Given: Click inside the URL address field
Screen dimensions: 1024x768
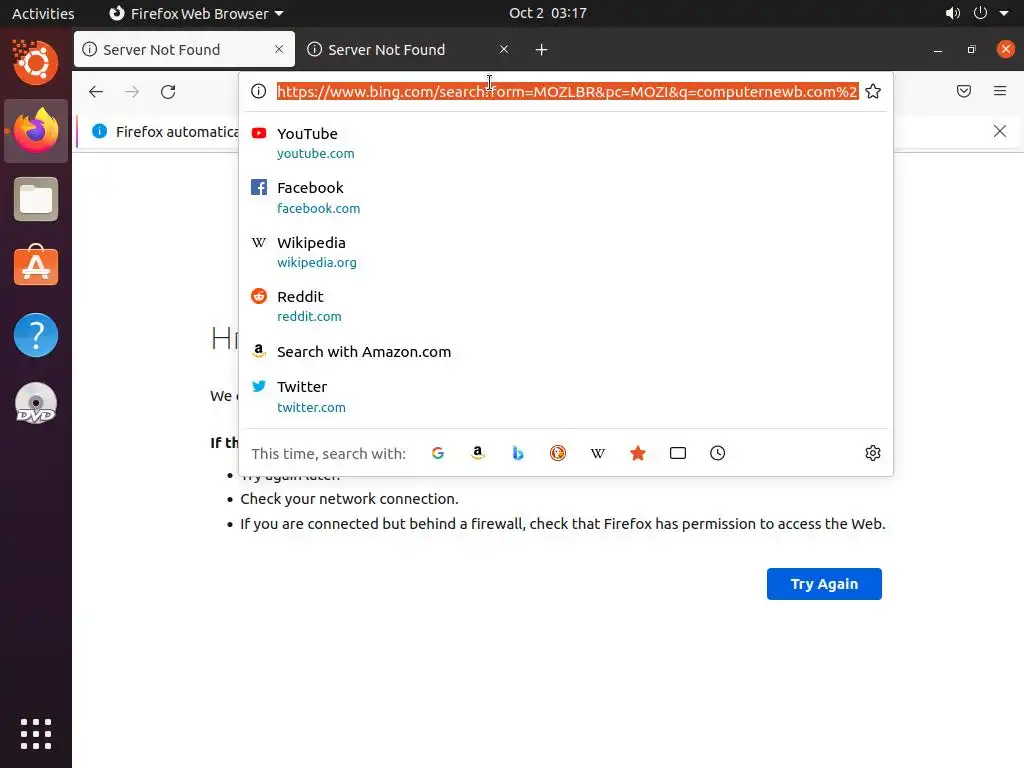Looking at the screenshot, I should tap(567, 91).
